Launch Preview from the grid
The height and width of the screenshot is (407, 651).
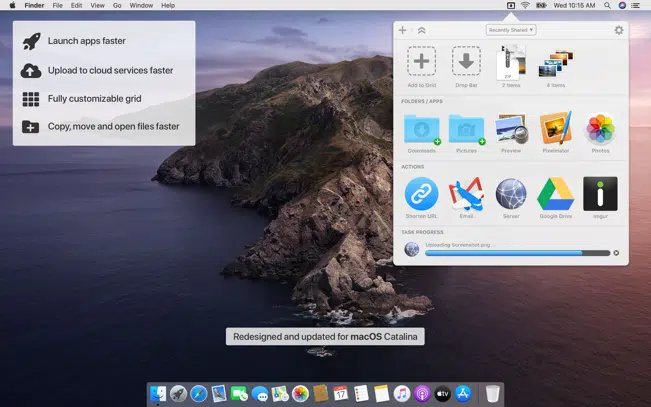pyautogui.click(x=511, y=129)
